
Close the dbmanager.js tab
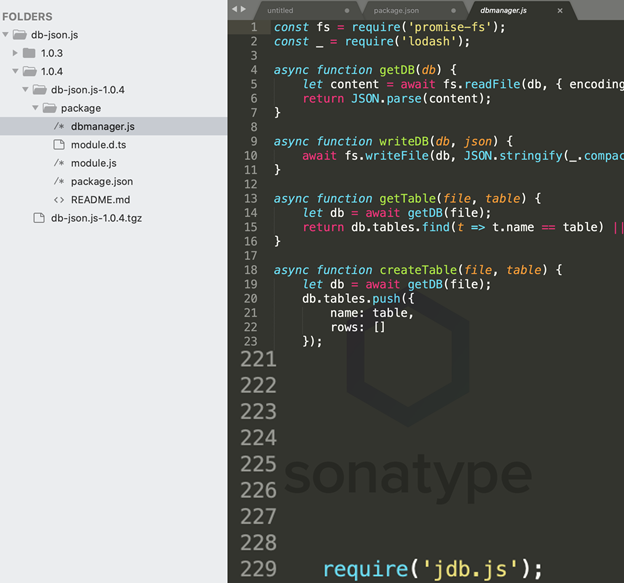click(560, 10)
